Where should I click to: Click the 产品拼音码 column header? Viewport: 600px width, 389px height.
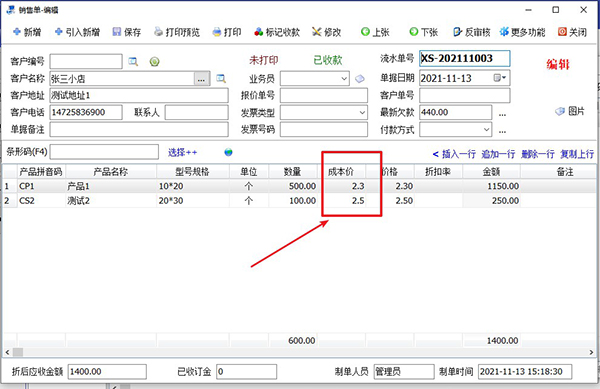[x=41, y=172]
